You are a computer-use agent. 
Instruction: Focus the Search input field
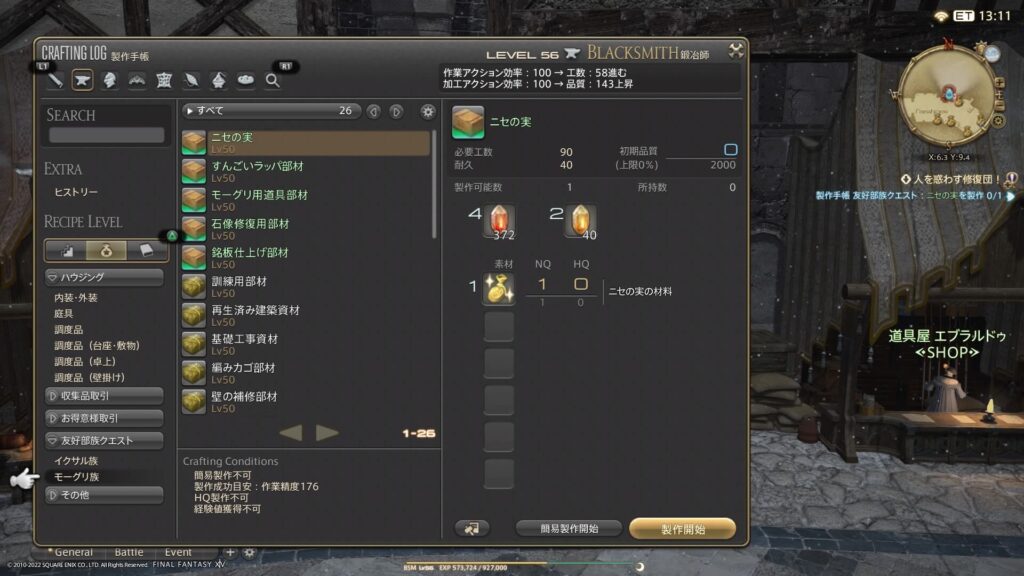tap(106, 135)
